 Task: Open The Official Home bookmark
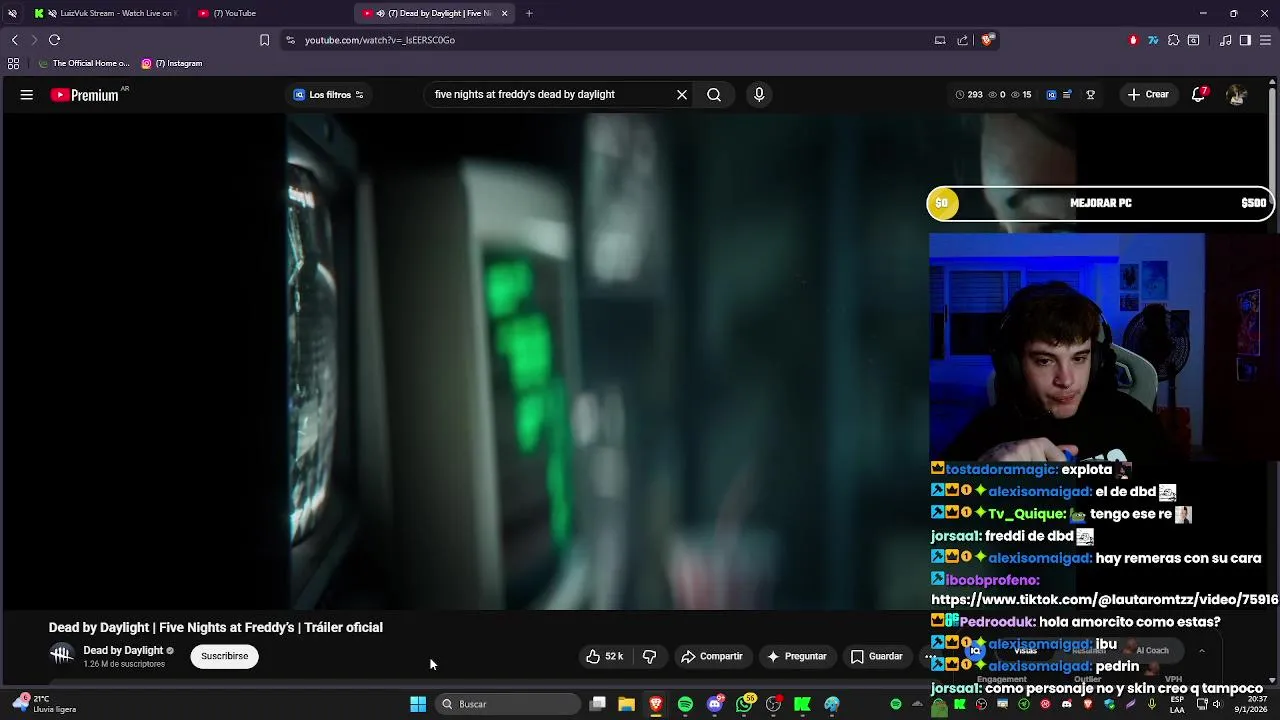coord(85,63)
